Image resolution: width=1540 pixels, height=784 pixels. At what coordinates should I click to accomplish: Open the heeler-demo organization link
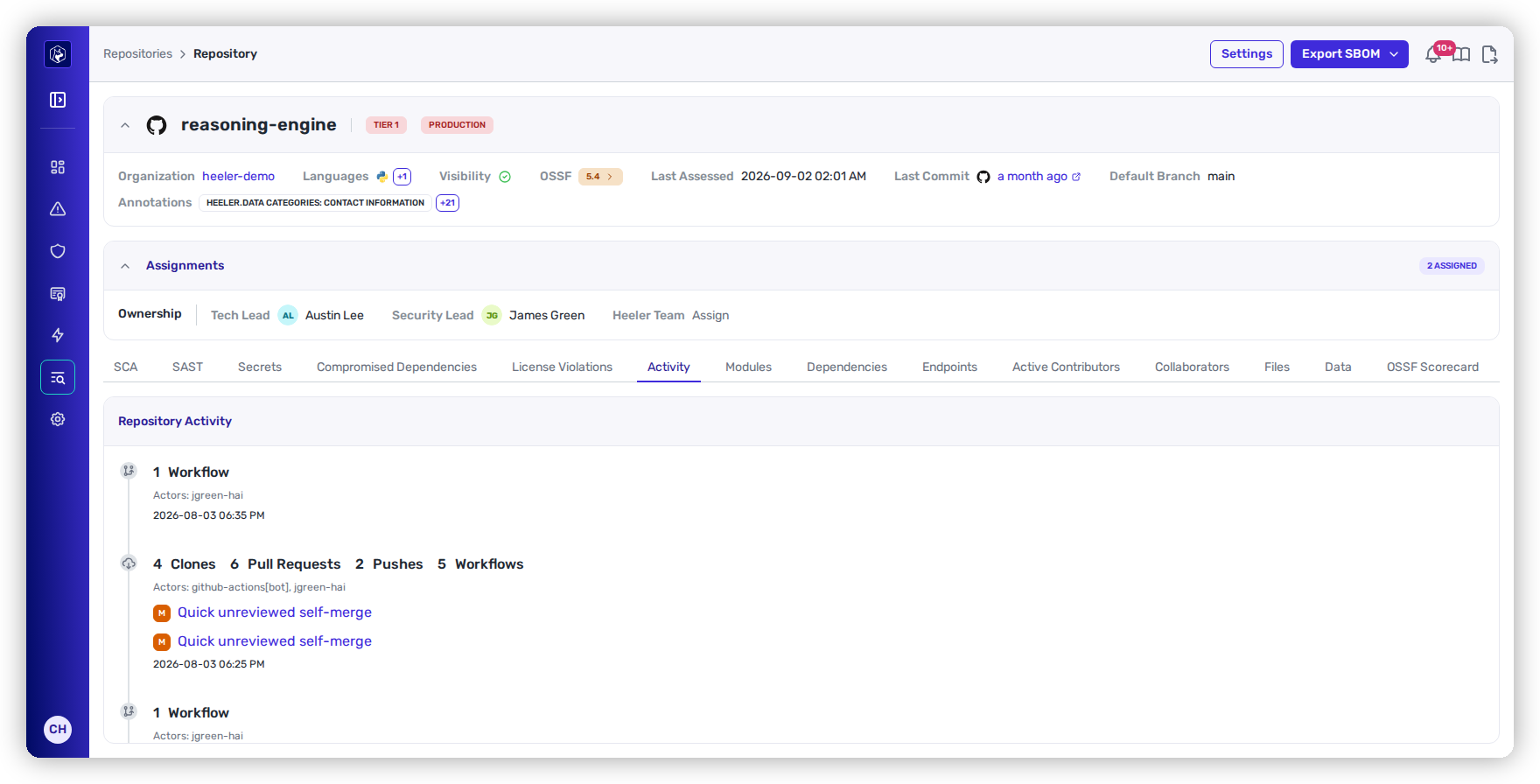click(x=238, y=177)
